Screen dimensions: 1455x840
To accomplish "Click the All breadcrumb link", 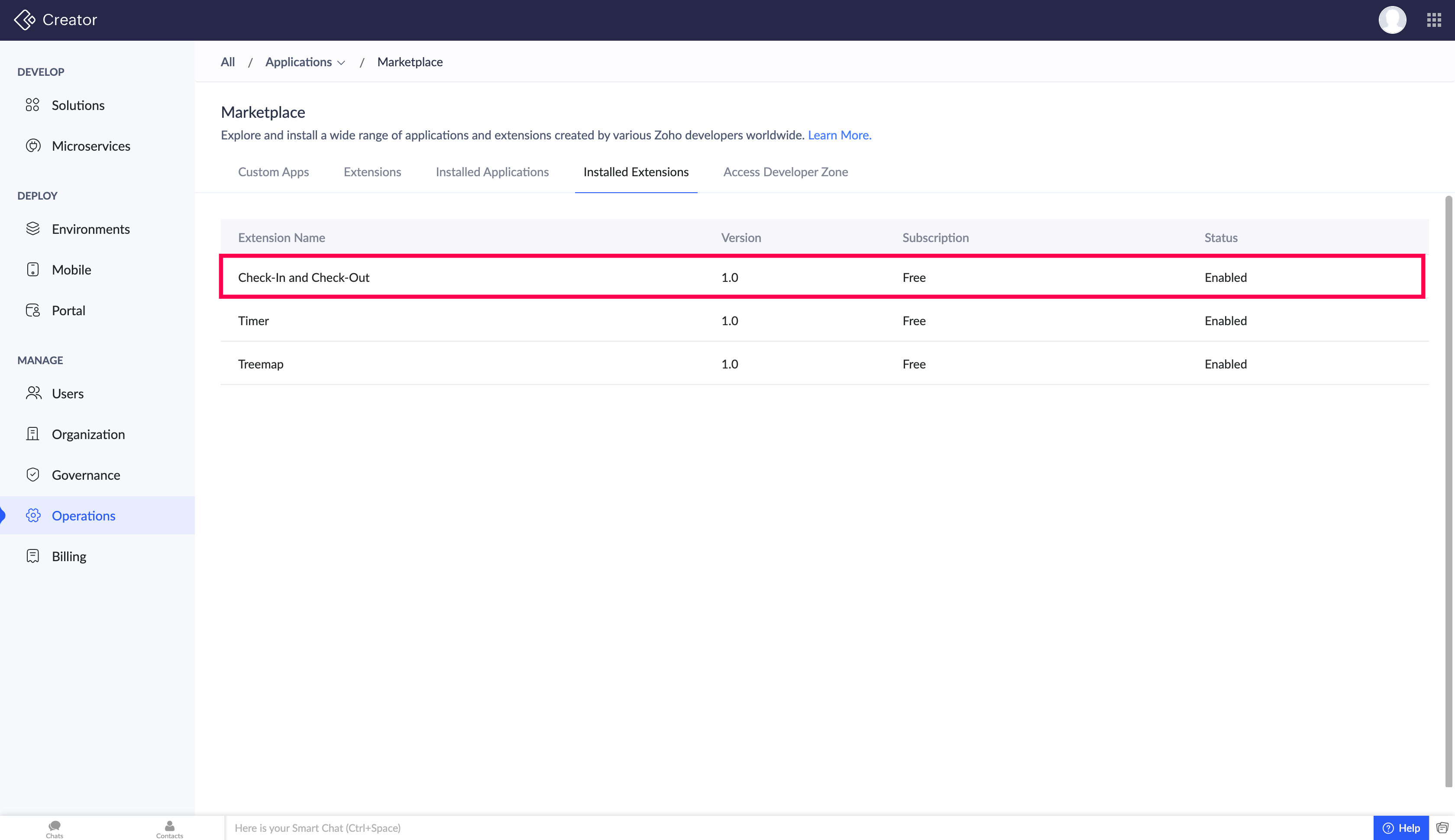I will click(x=227, y=62).
